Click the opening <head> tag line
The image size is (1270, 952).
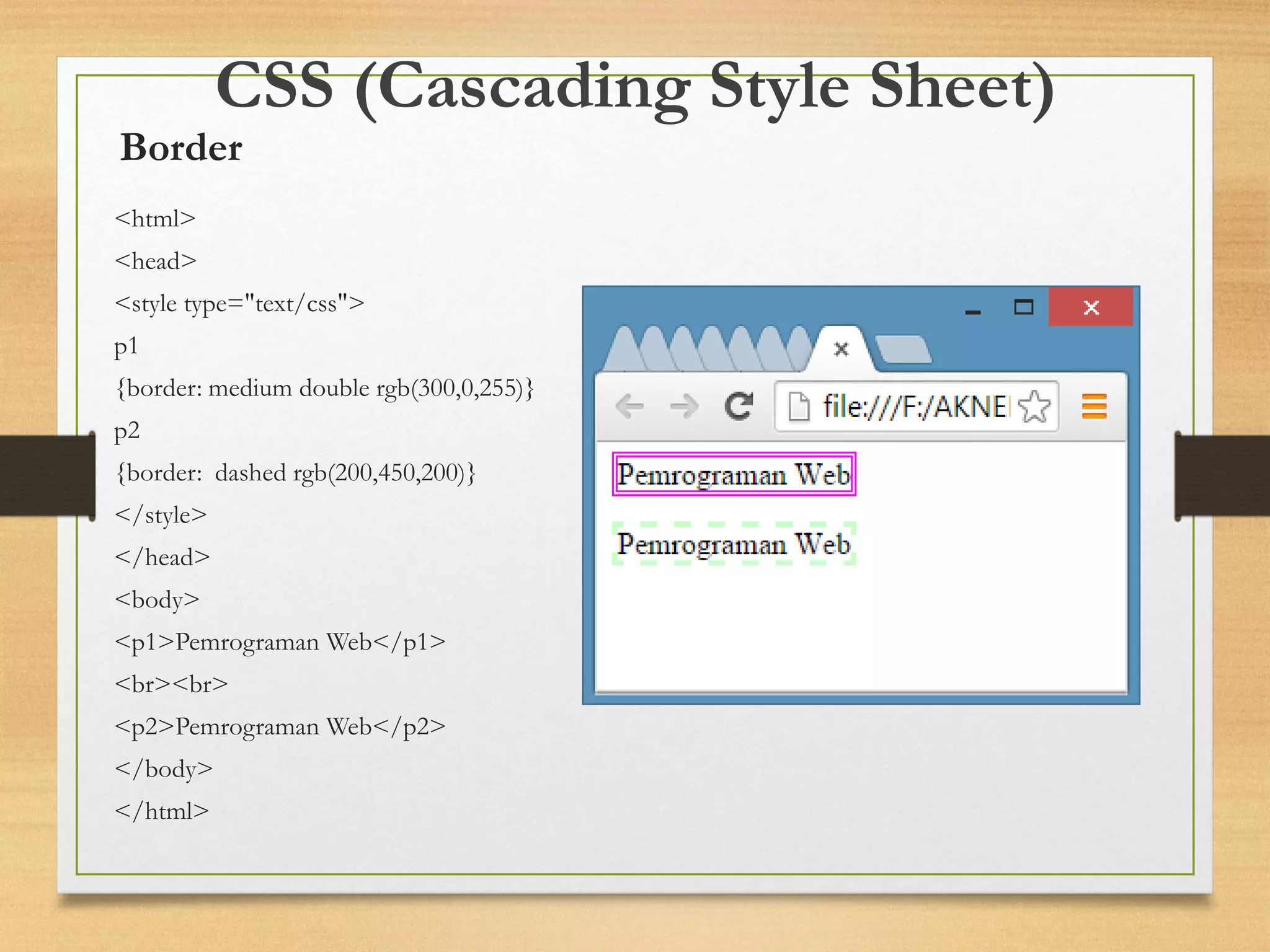coord(156,261)
